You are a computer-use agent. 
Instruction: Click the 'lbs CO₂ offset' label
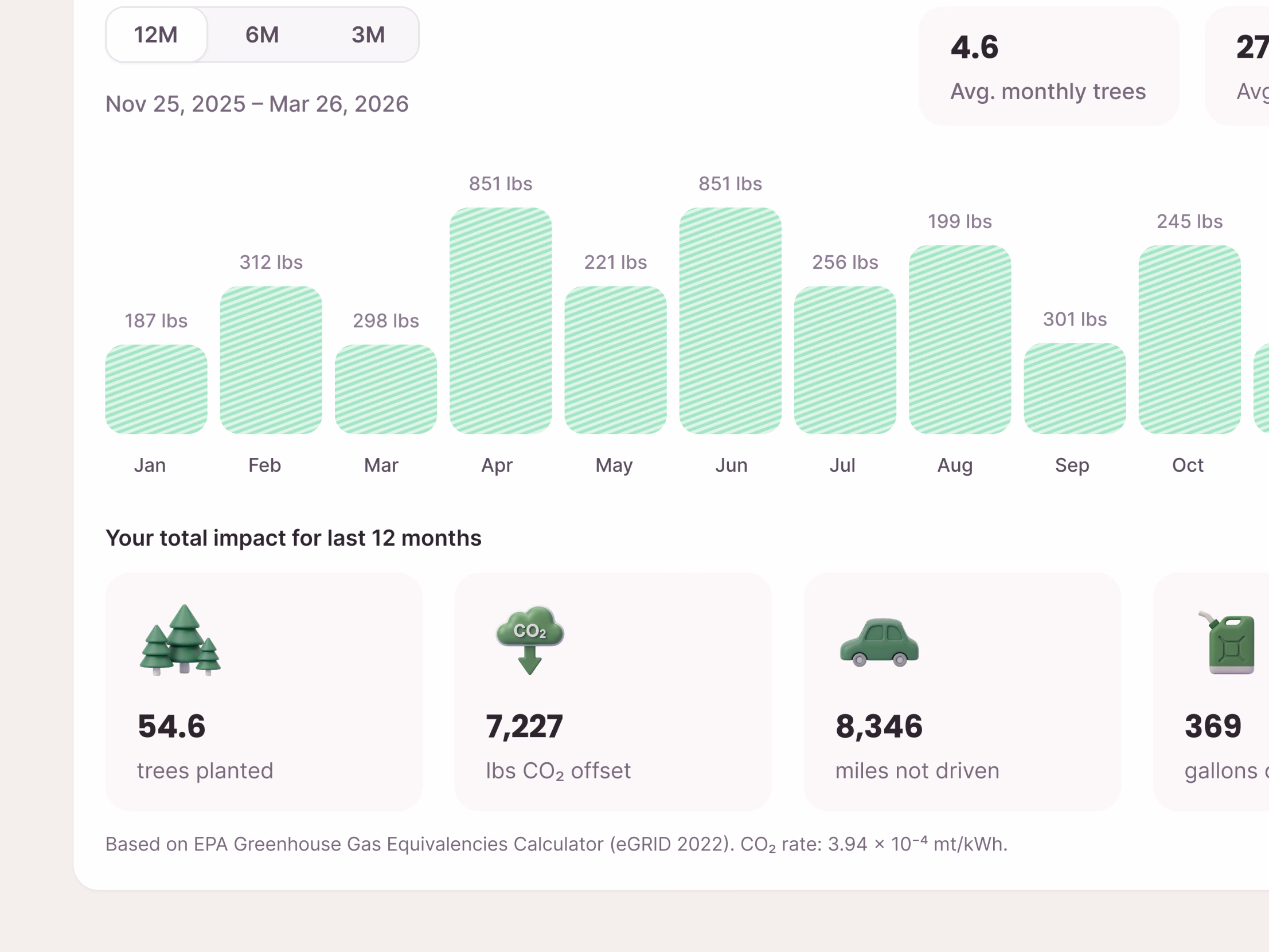[558, 771]
